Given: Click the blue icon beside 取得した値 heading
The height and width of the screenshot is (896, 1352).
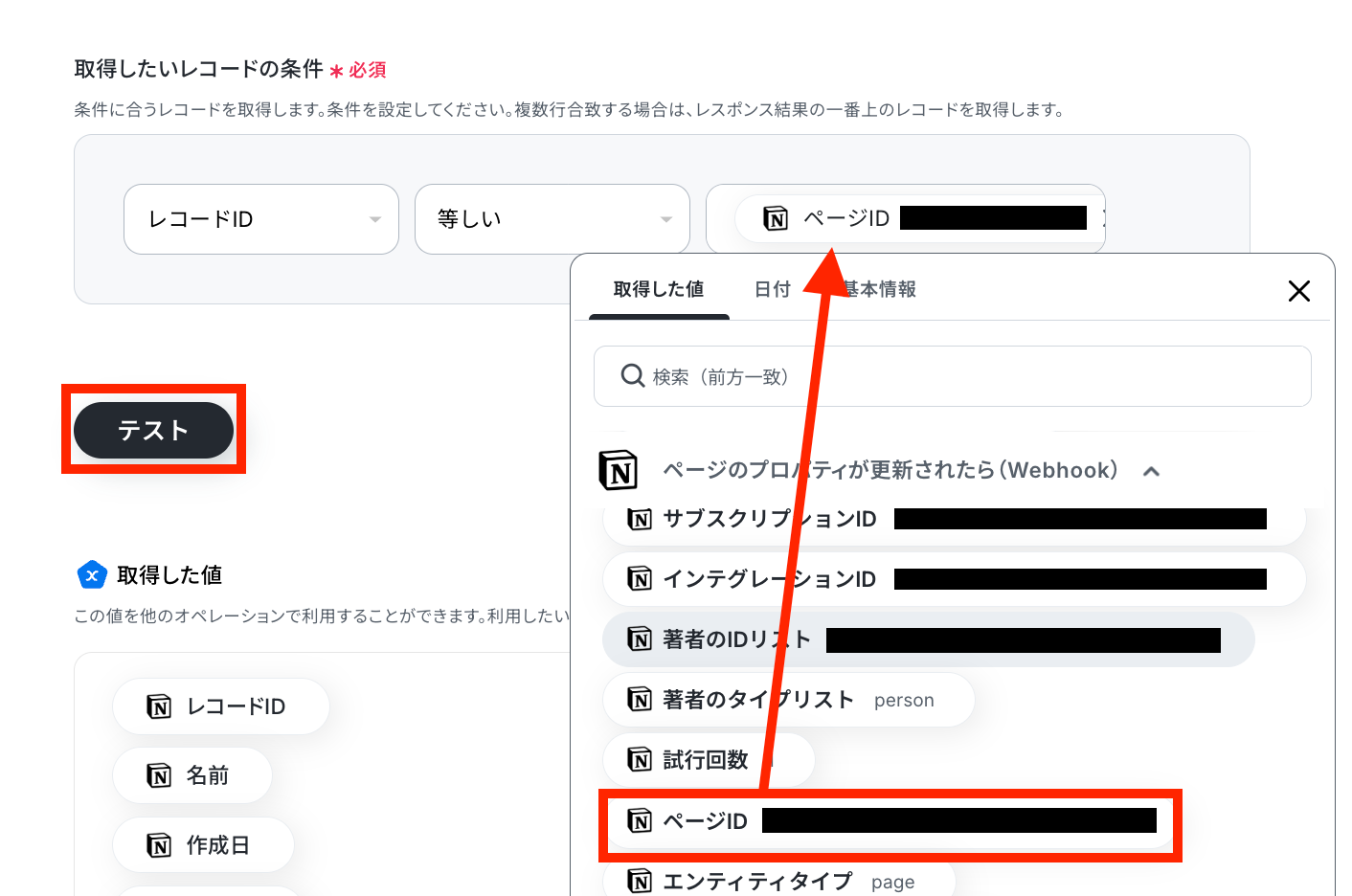Looking at the screenshot, I should click(92, 575).
